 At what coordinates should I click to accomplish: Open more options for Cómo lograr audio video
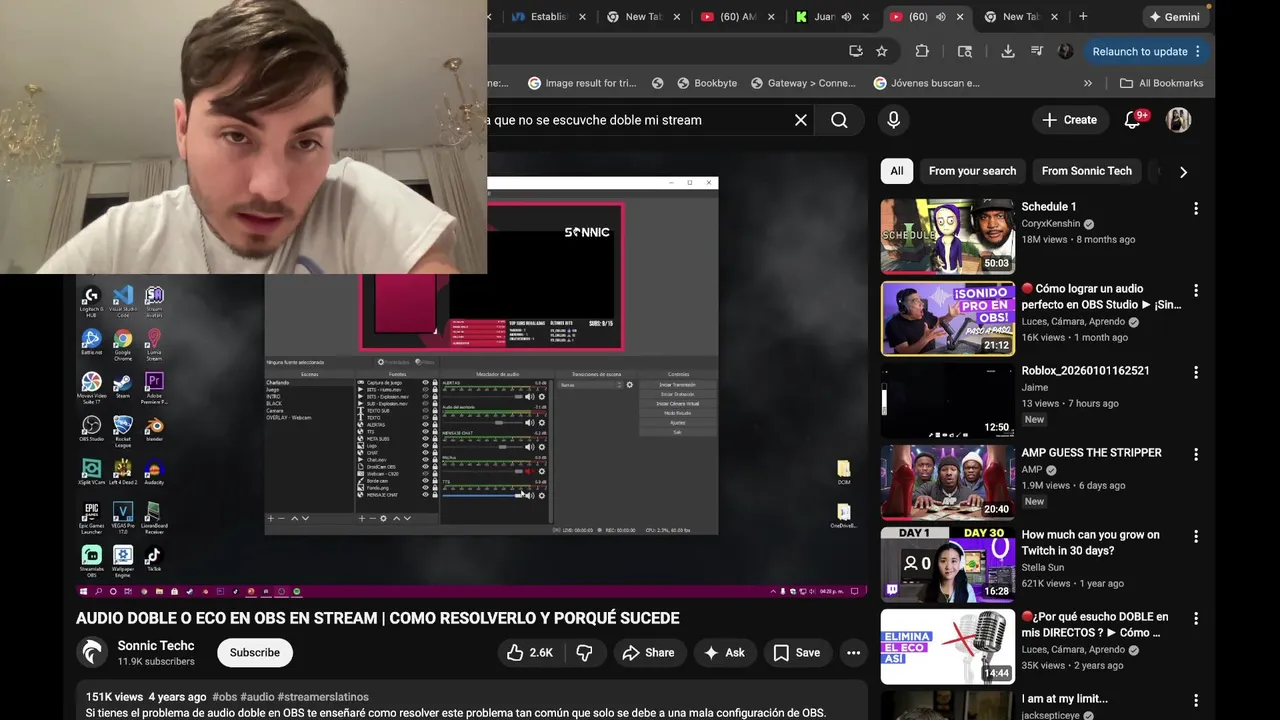[x=1196, y=290]
